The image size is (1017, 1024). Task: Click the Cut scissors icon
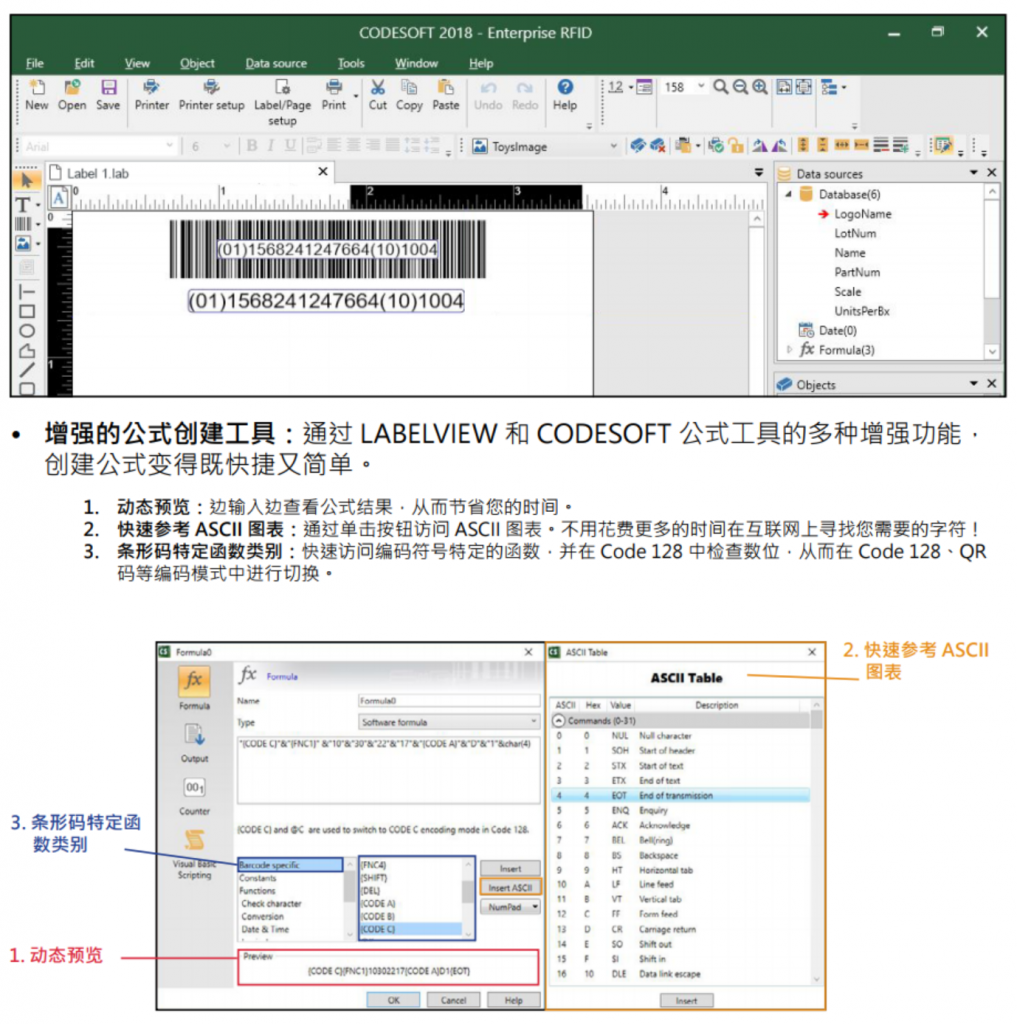[x=378, y=89]
